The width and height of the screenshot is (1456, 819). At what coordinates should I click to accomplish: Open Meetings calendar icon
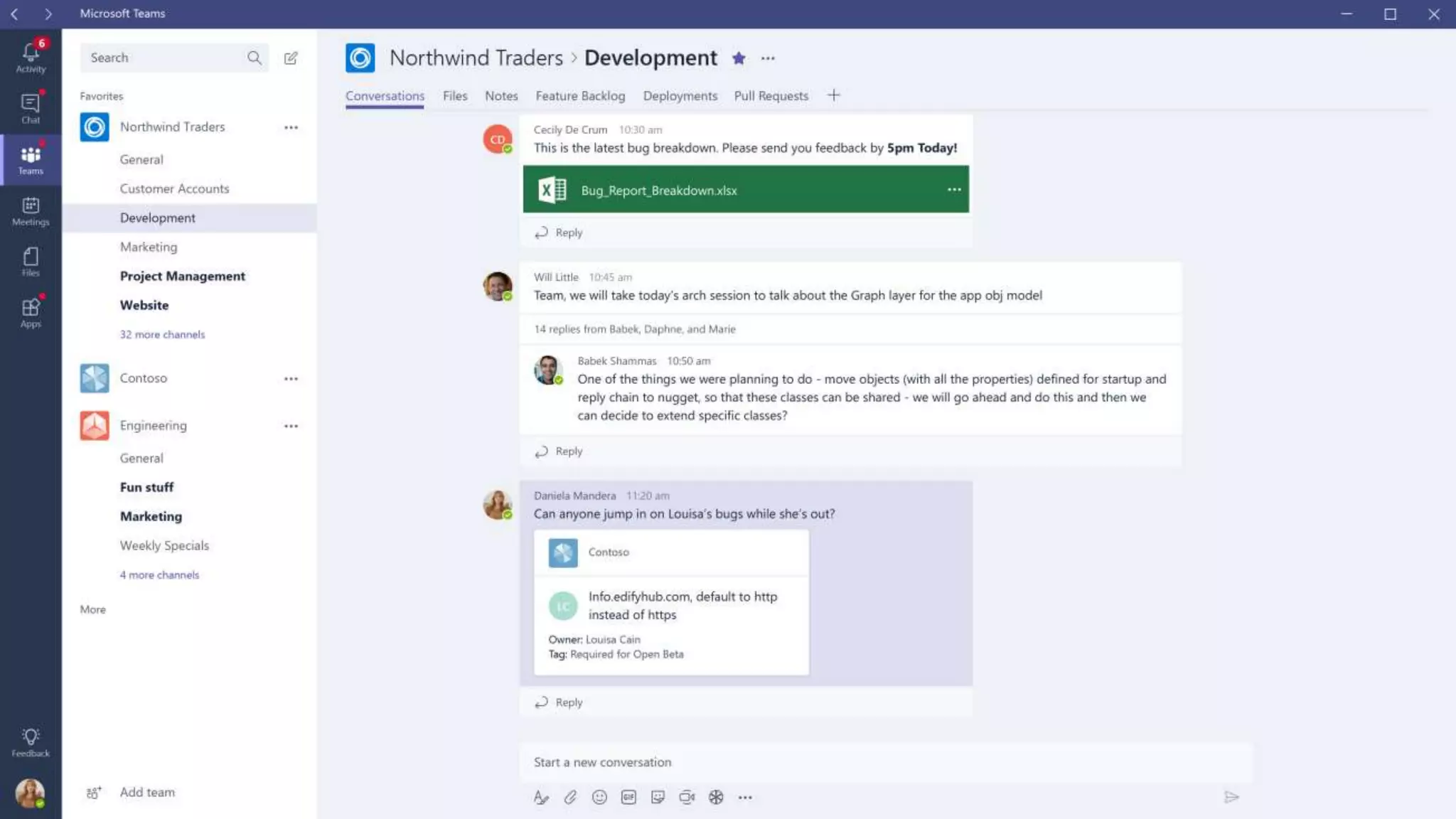click(31, 210)
